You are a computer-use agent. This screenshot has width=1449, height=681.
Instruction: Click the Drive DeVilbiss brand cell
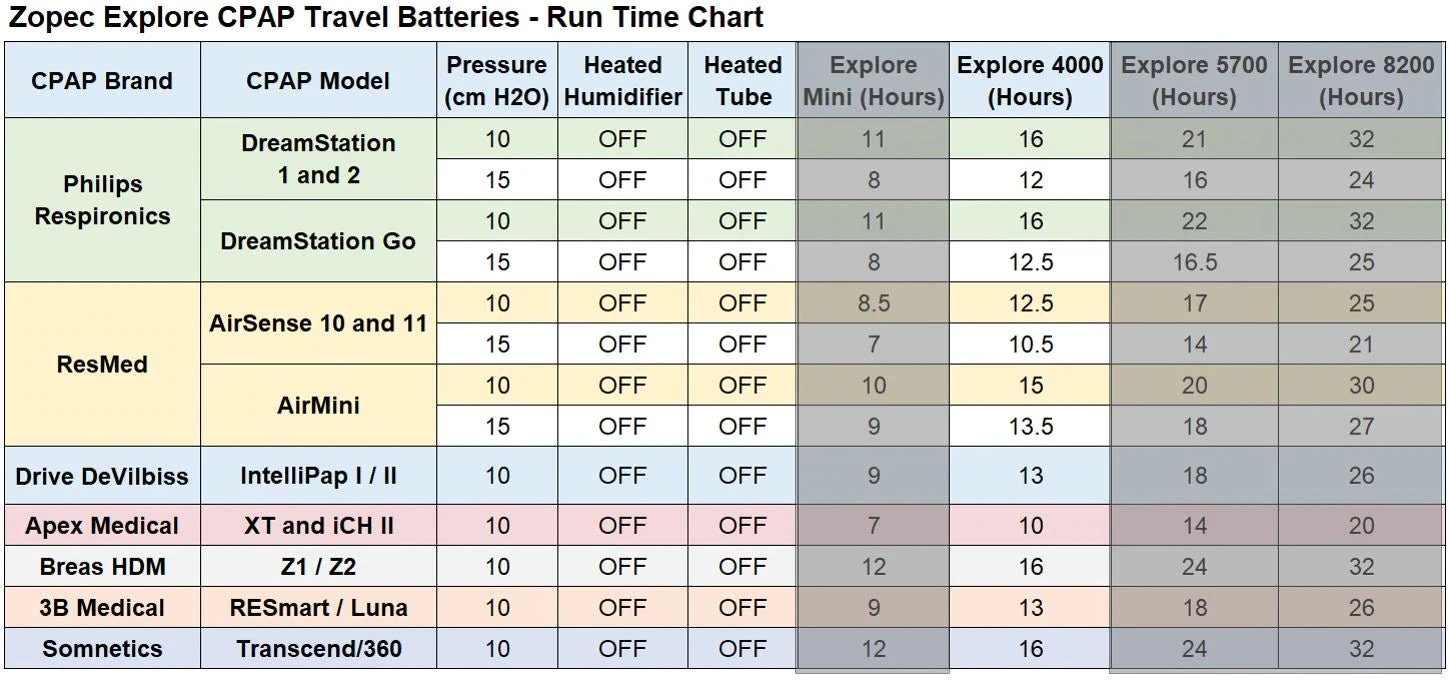coord(102,476)
